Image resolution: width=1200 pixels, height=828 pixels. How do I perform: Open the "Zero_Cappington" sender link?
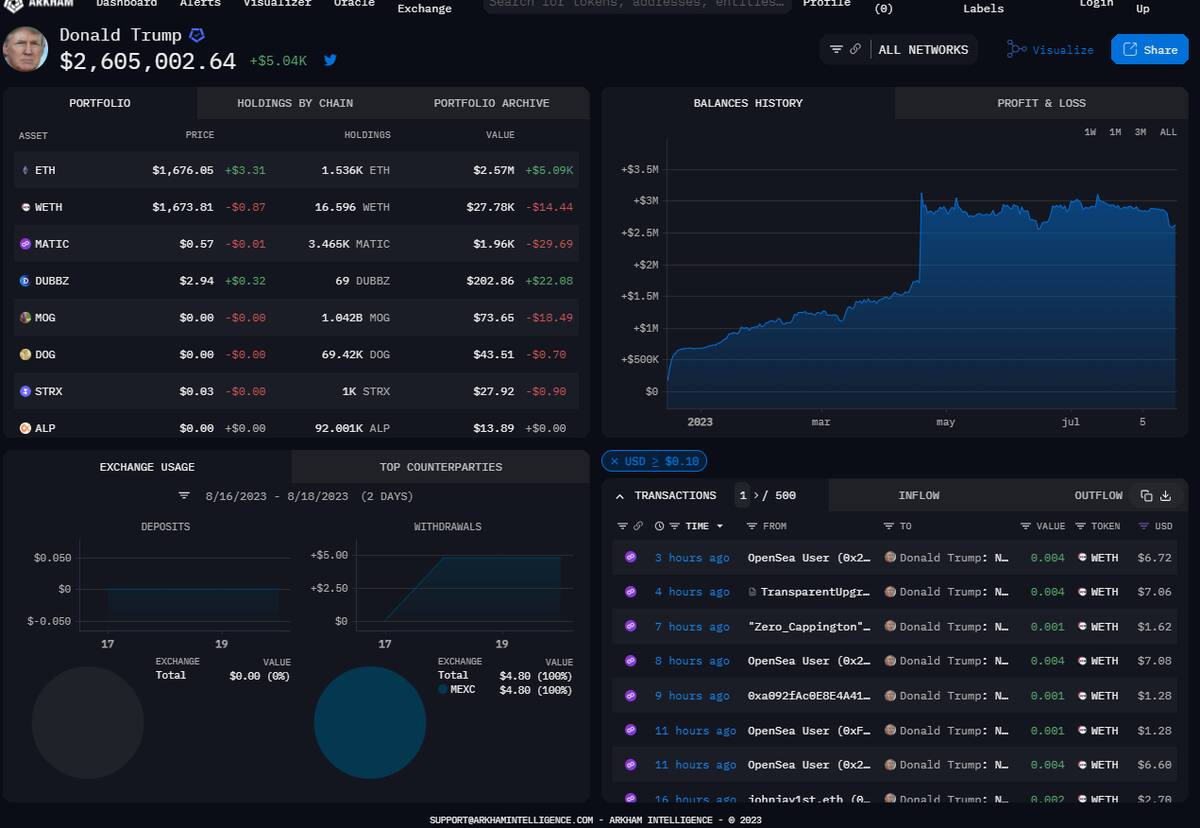(x=809, y=626)
